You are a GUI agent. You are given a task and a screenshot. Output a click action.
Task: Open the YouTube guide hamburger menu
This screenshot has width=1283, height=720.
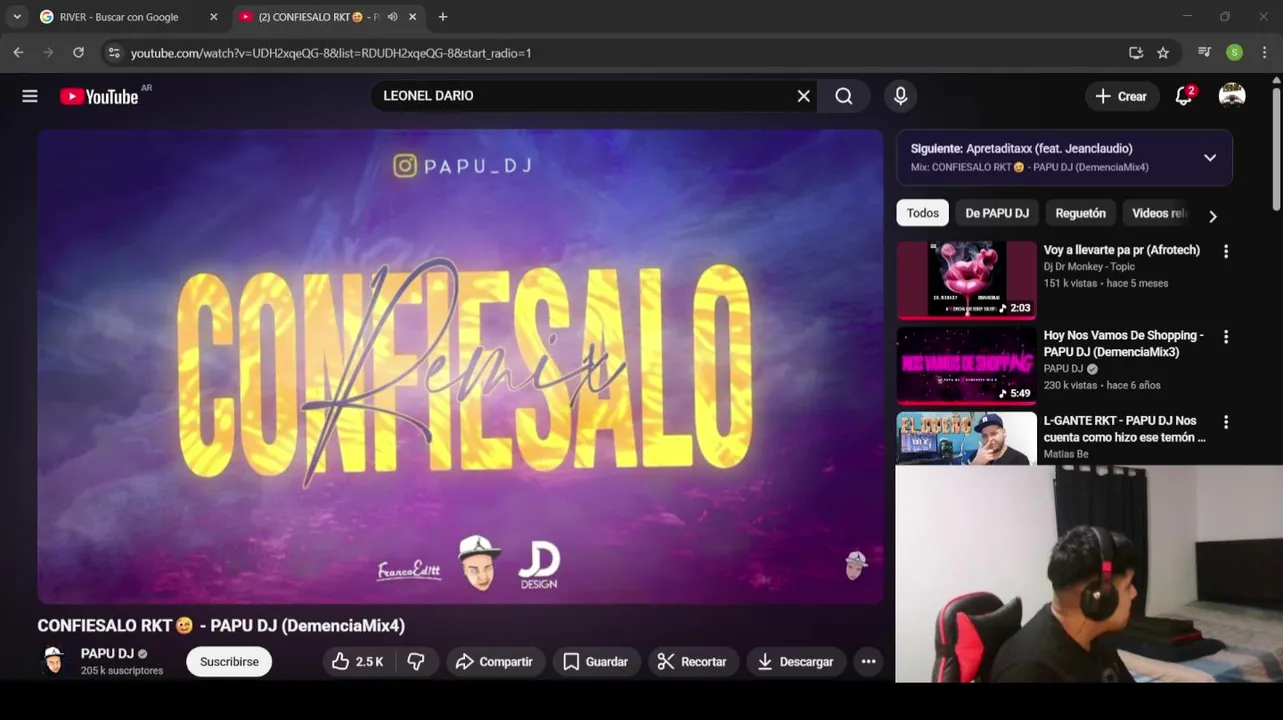click(x=30, y=96)
